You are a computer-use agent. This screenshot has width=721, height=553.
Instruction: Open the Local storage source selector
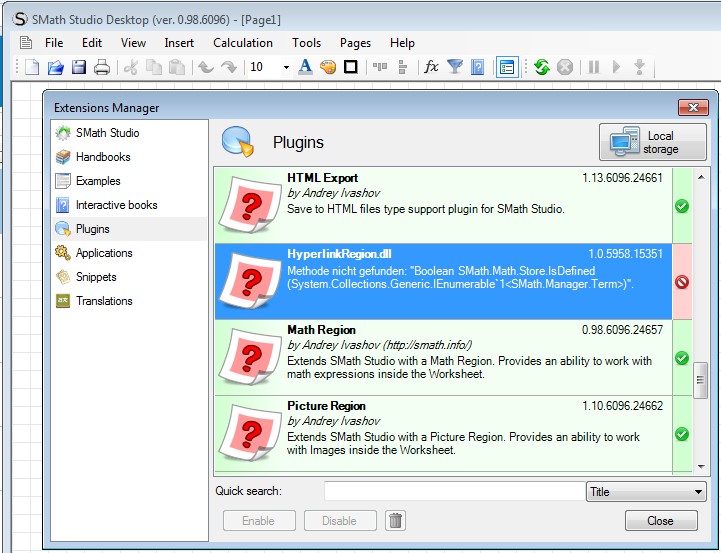[652, 142]
